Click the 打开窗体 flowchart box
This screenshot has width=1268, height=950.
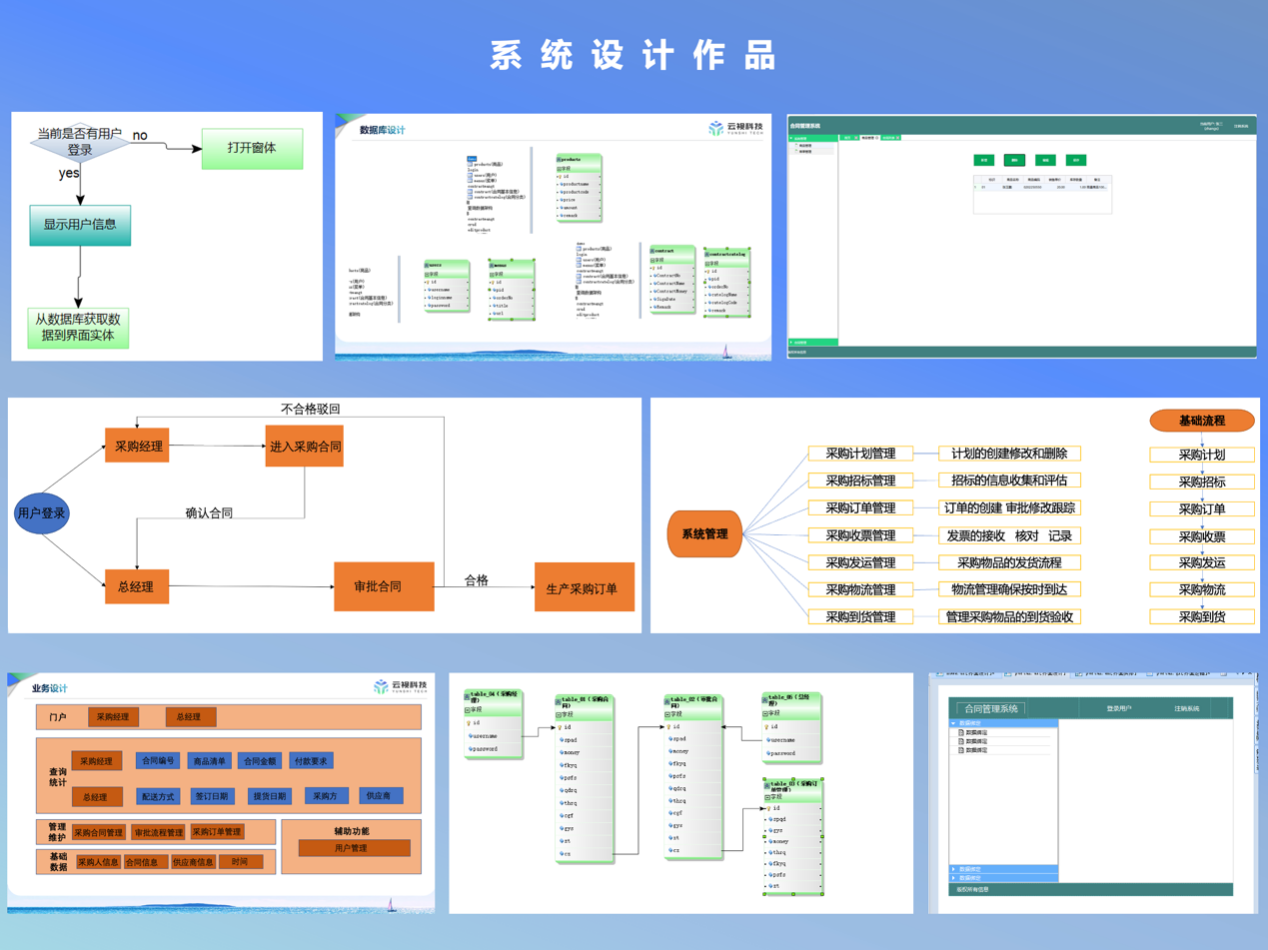coord(251,148)
